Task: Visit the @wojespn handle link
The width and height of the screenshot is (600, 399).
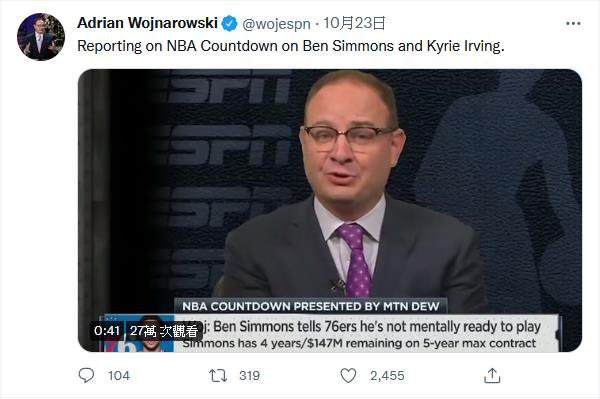Action: (276, 24)
